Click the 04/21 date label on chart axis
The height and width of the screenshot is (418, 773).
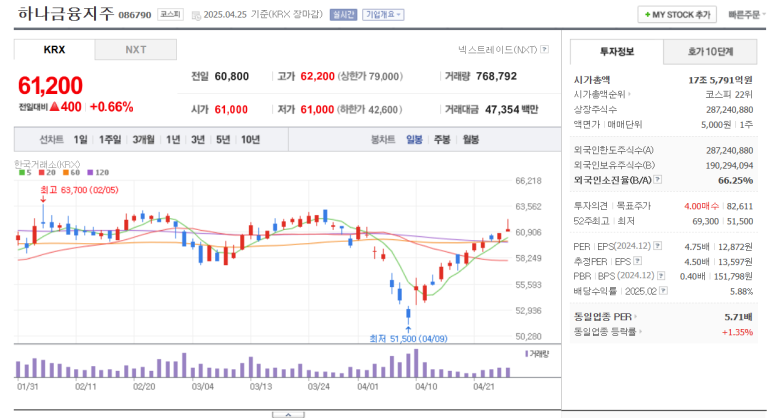point(483,386)
